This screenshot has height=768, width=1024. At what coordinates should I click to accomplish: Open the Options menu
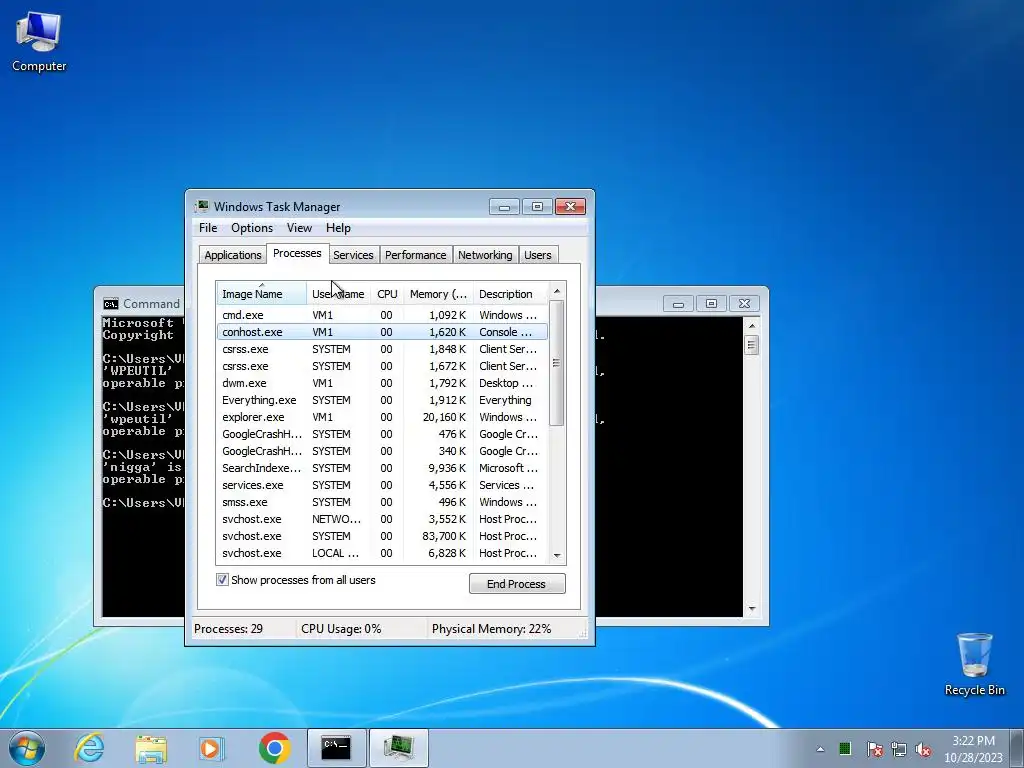pyautogui.click(x=252, y=228)
